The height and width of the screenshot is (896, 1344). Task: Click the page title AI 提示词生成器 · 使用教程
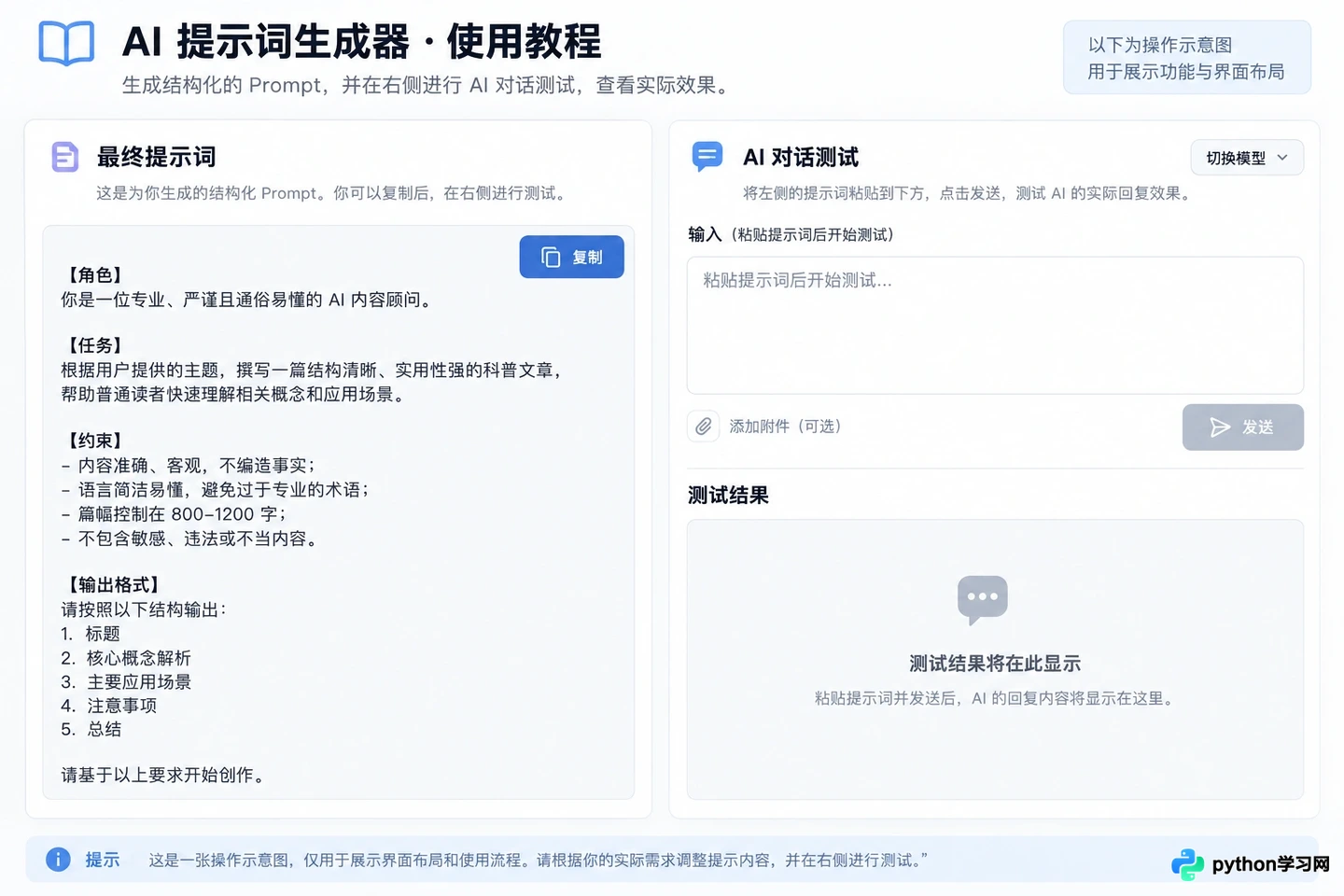pyautogui.click(x=361, y=42)
